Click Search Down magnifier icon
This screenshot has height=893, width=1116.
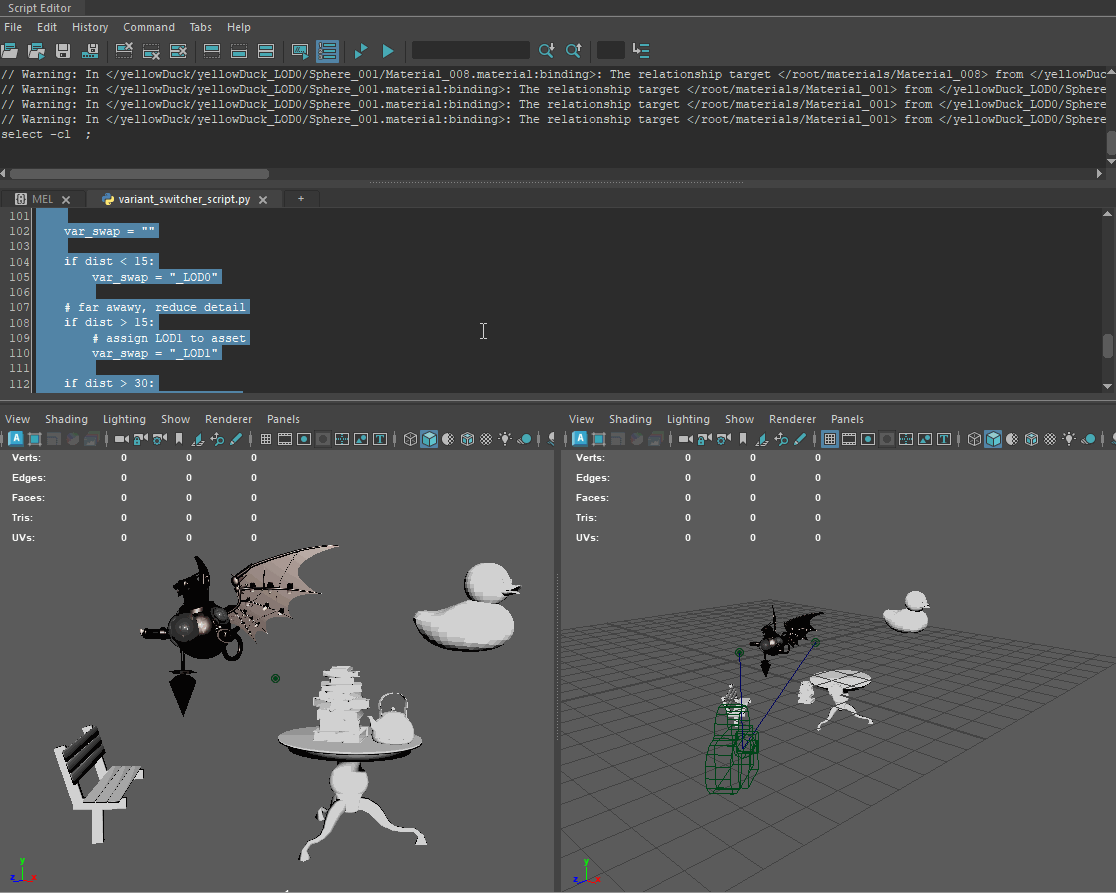coord(546,50)
